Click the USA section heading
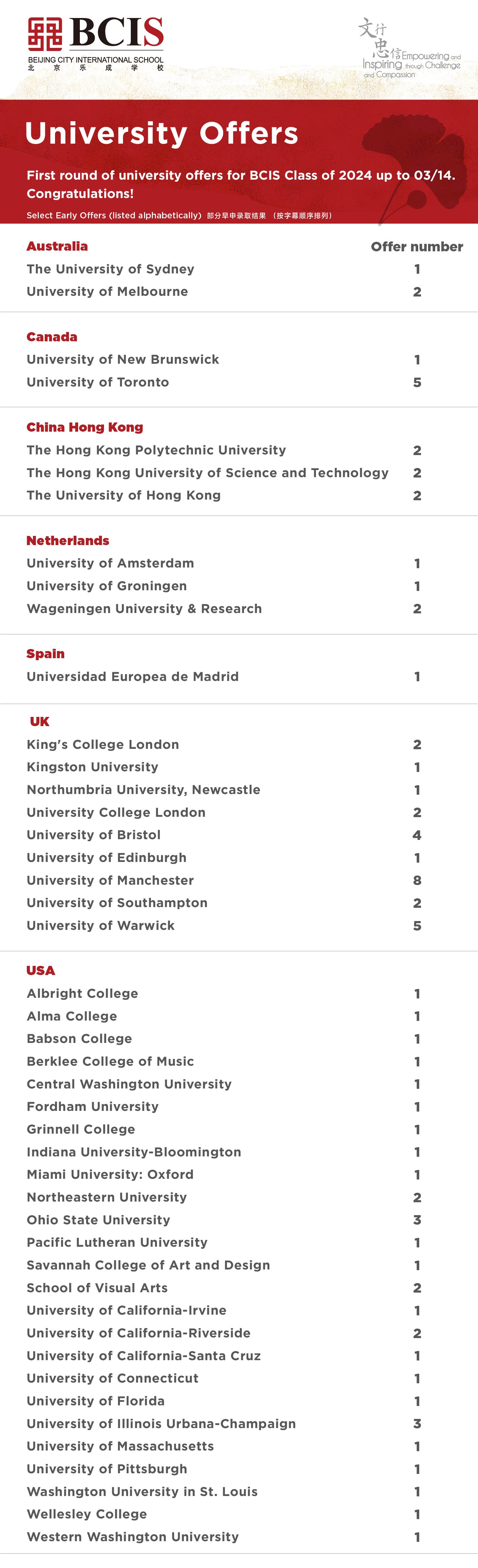478x1568 pixels. pyautogui.click(x=41, y=970)
